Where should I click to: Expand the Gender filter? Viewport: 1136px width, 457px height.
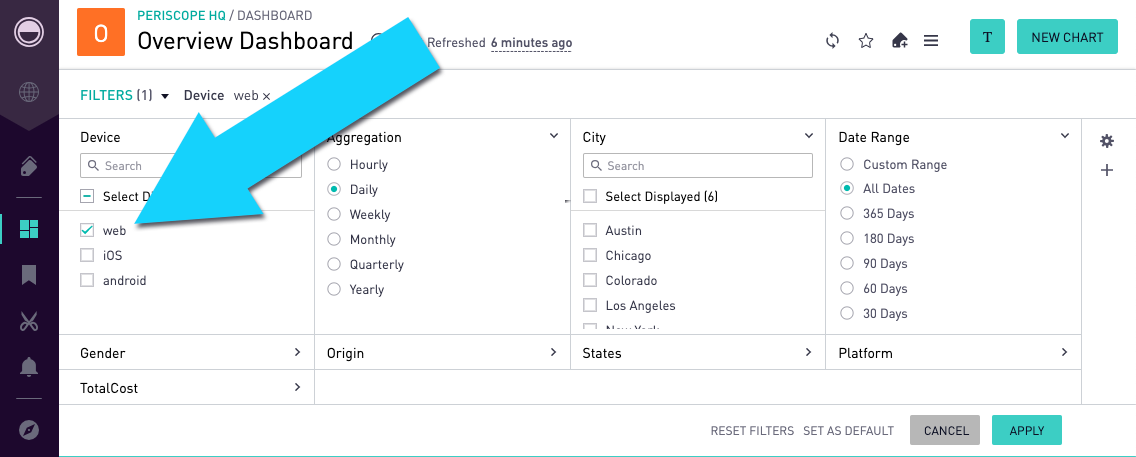tap(187, 353)
